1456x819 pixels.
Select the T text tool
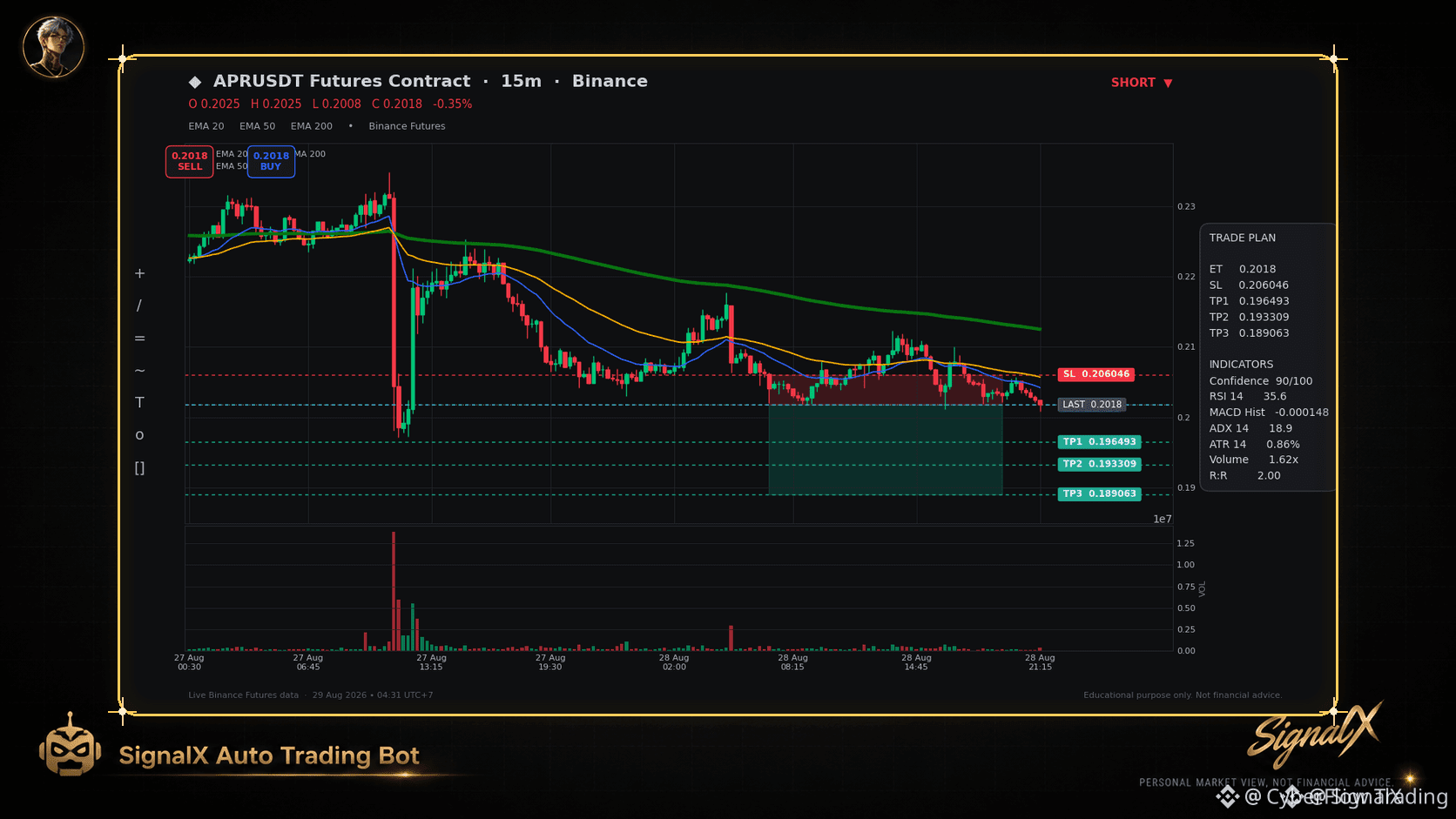click(139, 402)
